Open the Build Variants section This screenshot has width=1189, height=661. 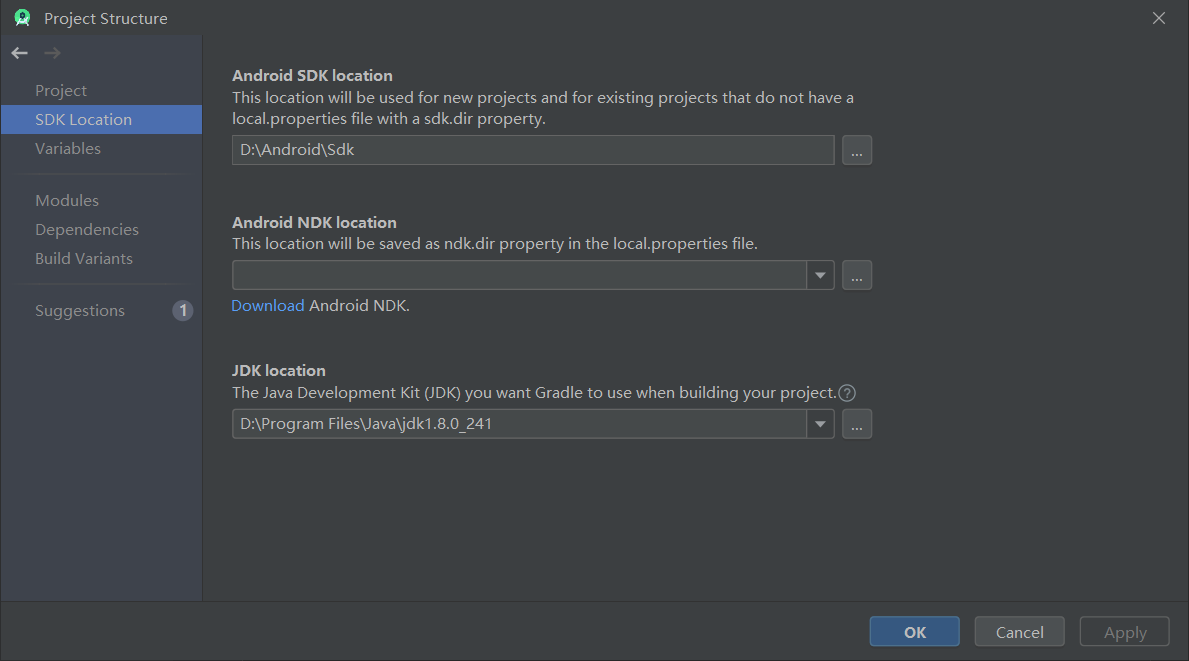[x=102, y=258]
